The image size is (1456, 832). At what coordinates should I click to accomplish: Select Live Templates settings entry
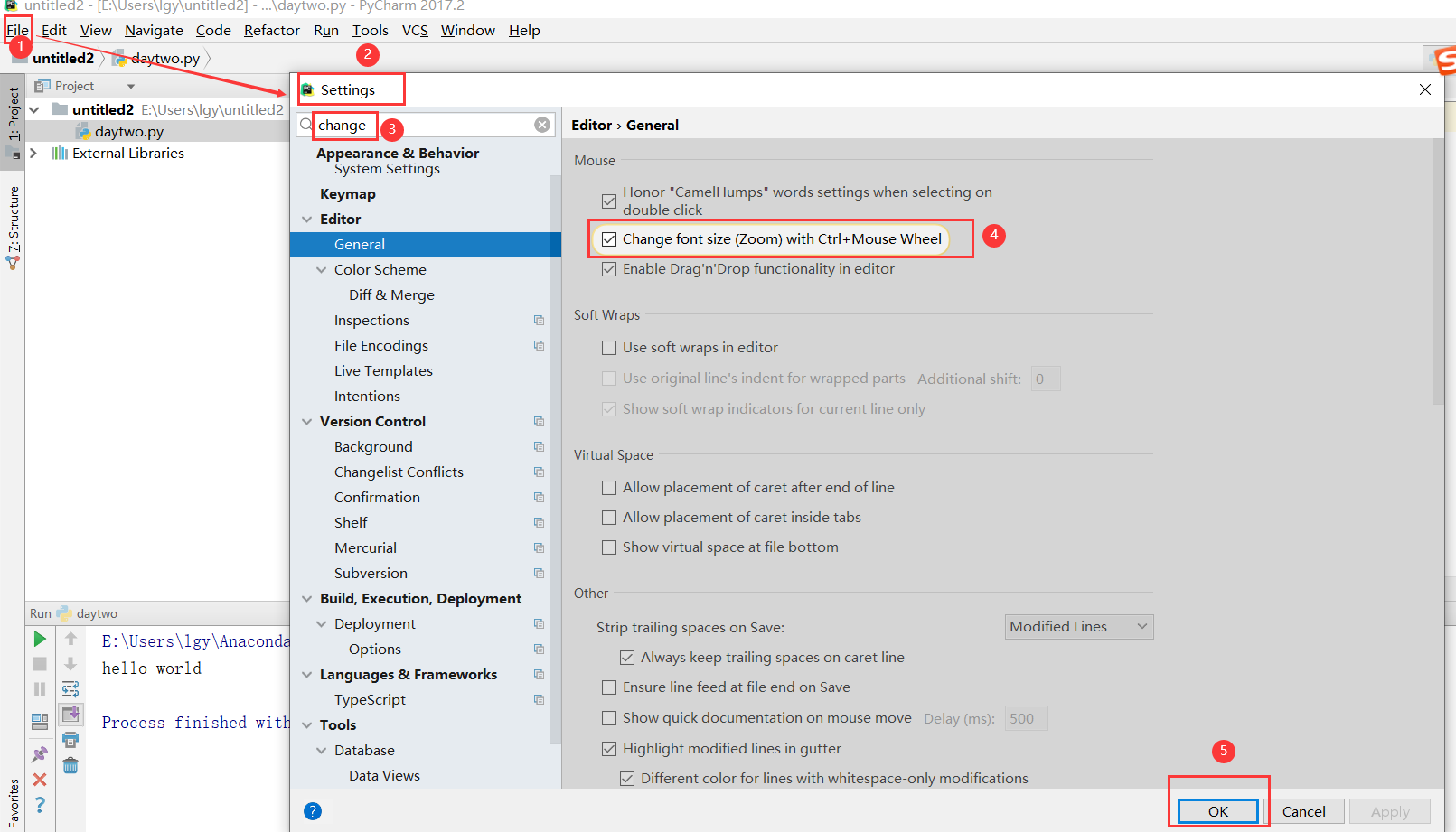tap(383, 371)
